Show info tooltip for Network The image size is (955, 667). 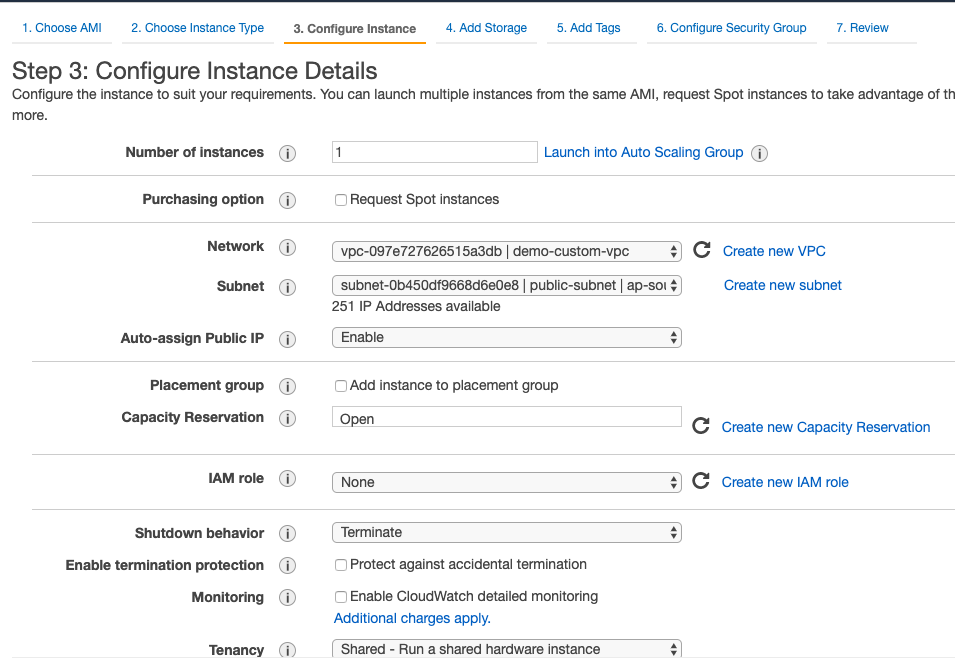coord(287,247)
